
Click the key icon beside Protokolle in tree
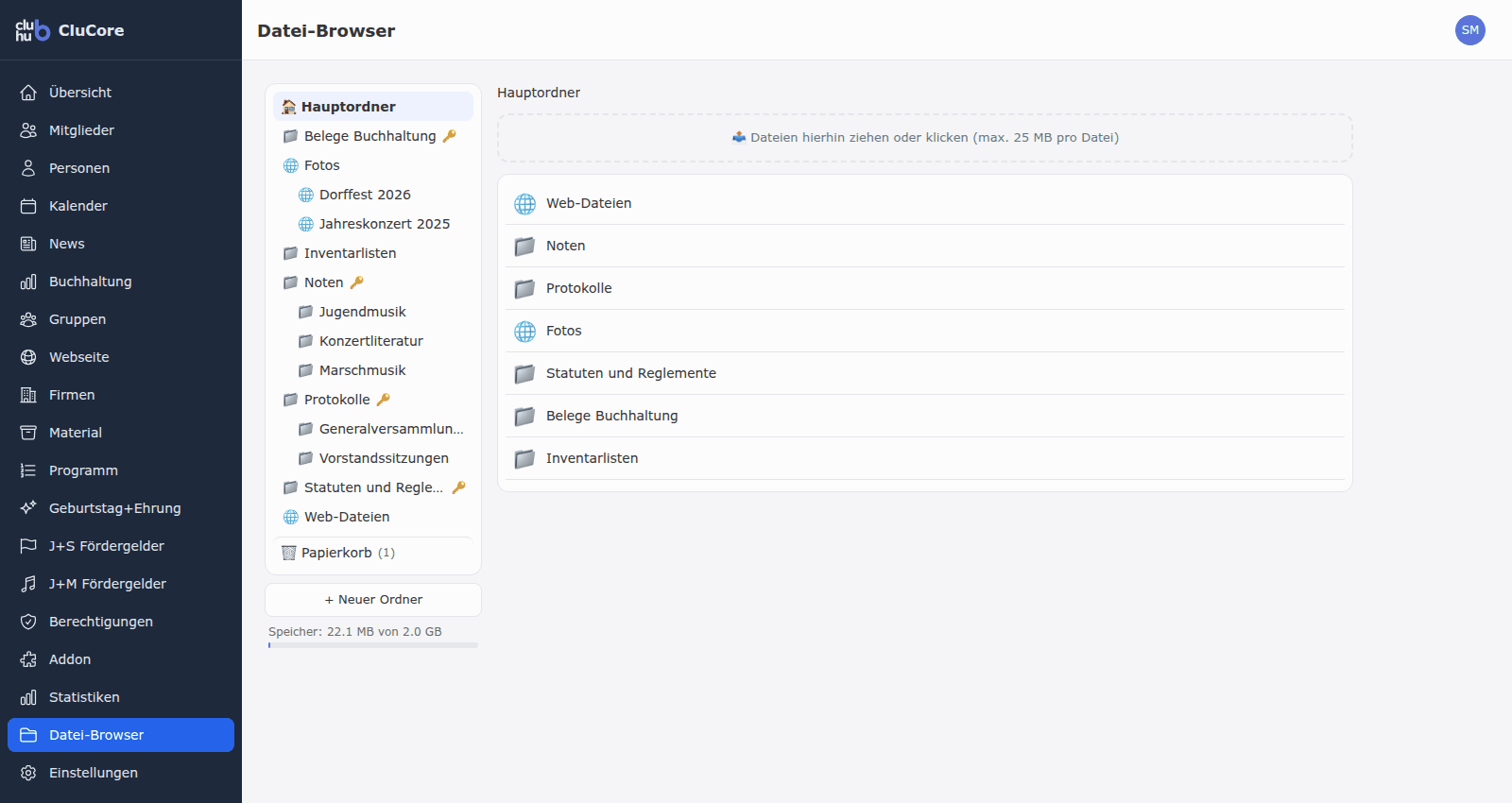coord(384,400)
